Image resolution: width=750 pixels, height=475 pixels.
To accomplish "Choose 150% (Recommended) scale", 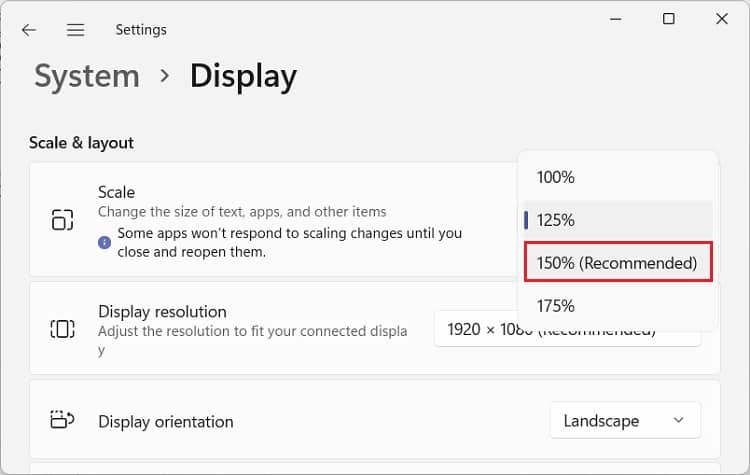I will 617,263.
